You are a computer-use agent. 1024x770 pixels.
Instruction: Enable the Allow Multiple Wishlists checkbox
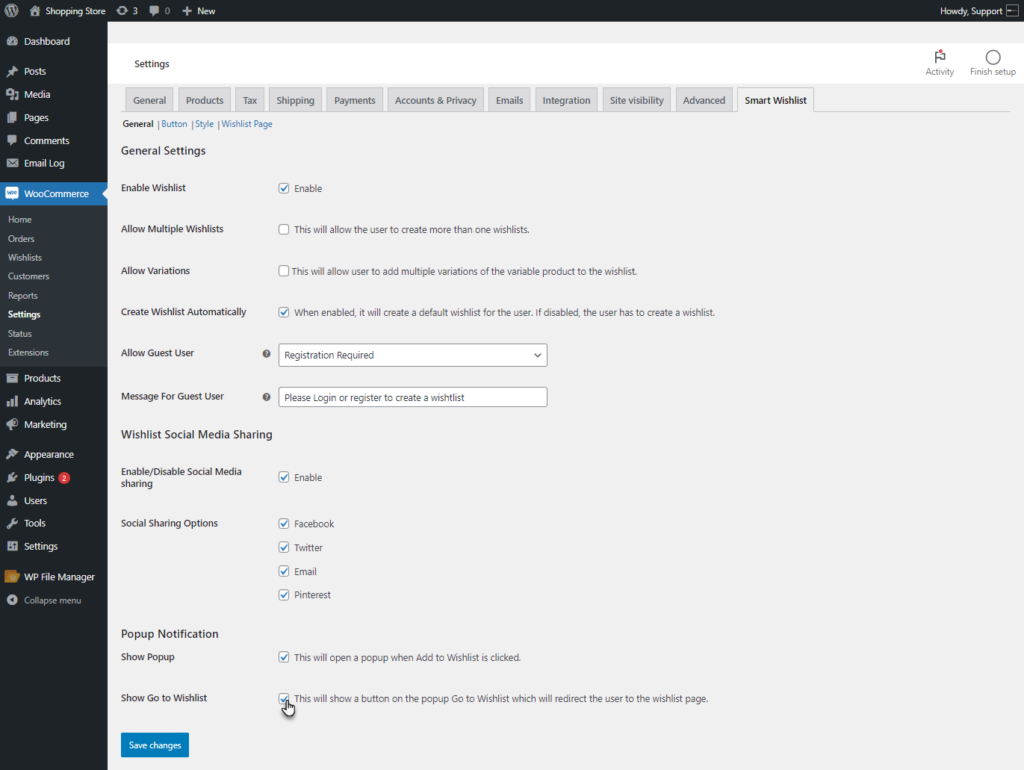coord(284,230)
